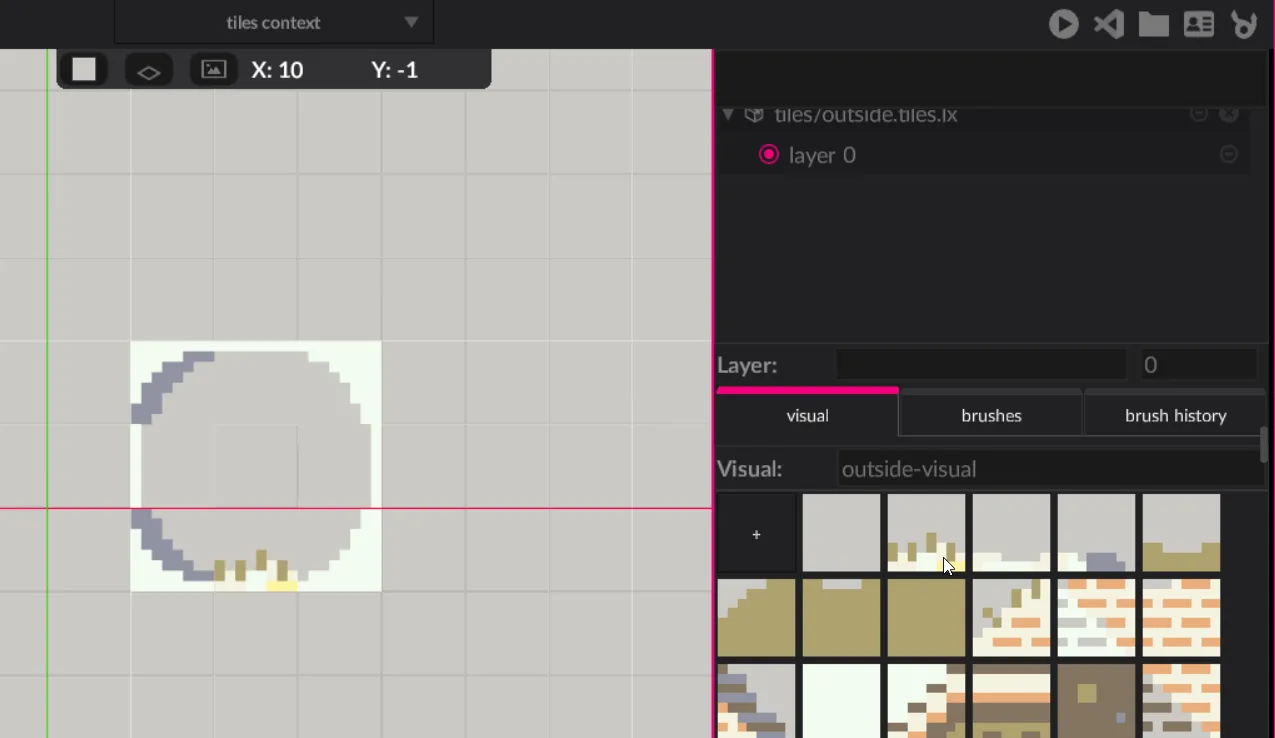Select the layer 0 radio button

[768, 154]
